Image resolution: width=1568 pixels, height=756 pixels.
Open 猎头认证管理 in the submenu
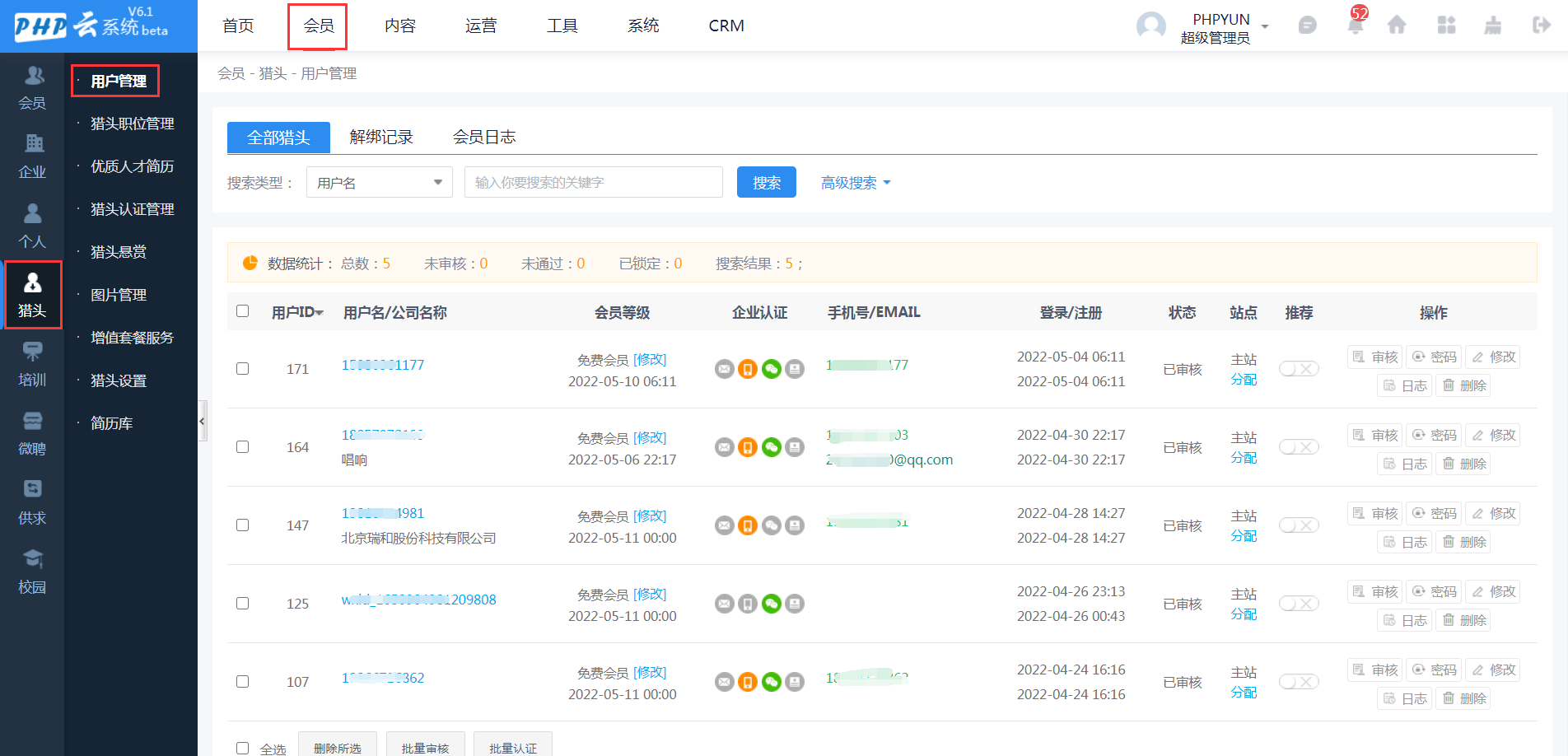coord(132,209)
